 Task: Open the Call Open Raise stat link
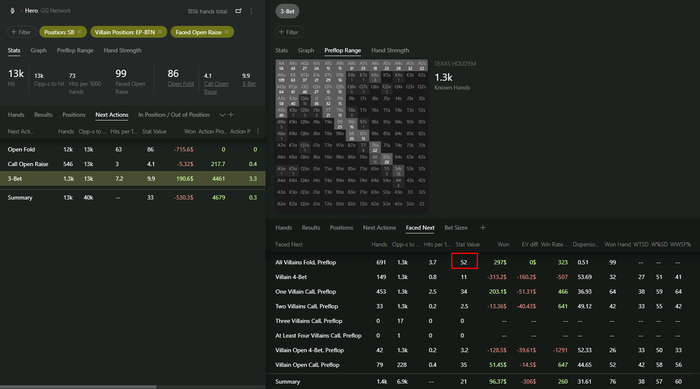point(216,88)
